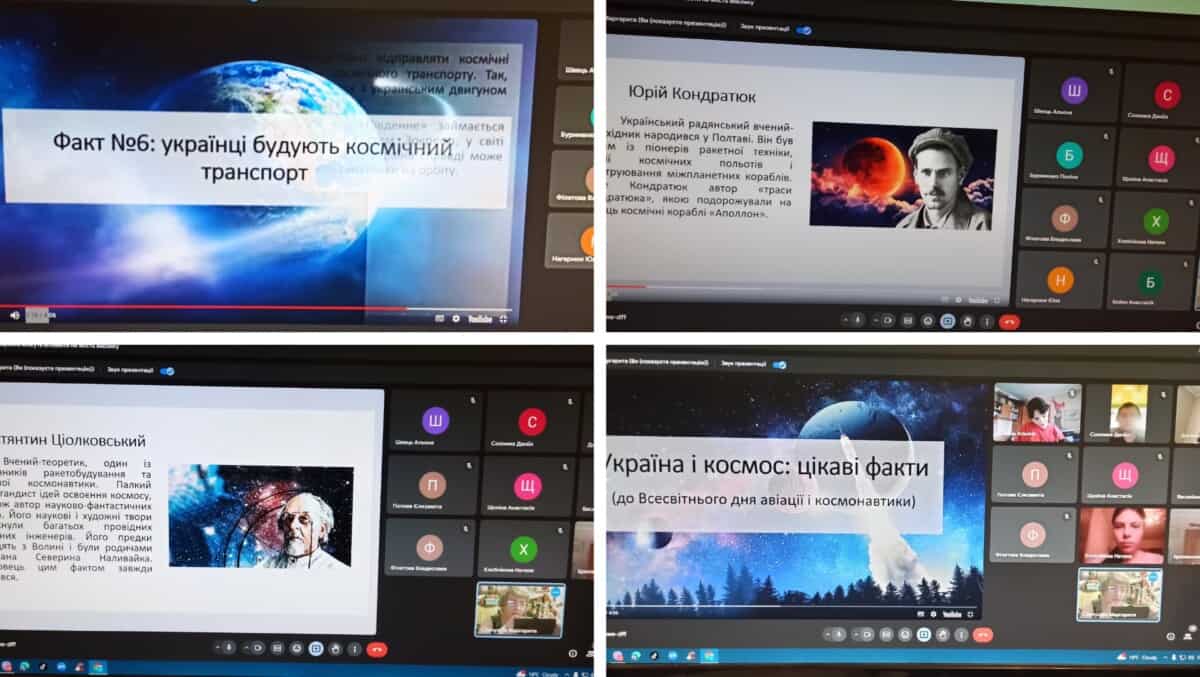Expand camera settings arrow in Україна і космос meeting
Image resolution: width=1200 pixels, height=677 pixels.
point(857,634)
